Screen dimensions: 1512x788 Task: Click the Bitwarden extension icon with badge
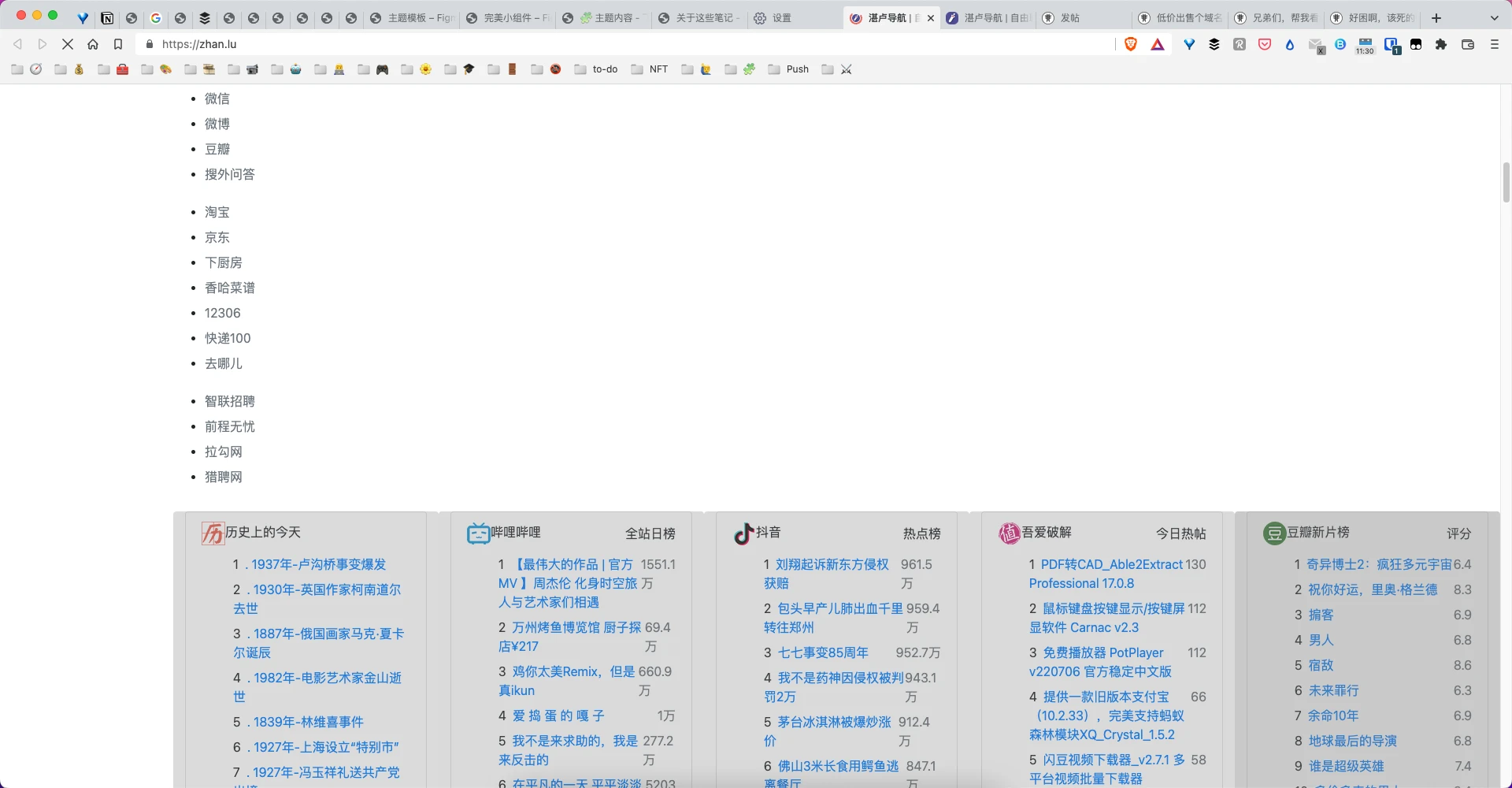[x=1392, y=45]
